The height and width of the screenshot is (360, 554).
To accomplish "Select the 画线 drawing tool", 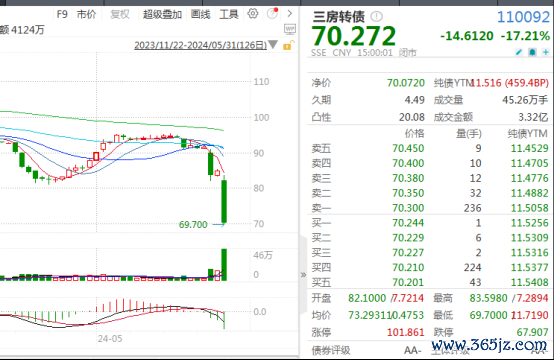I will tap(200, 14).
